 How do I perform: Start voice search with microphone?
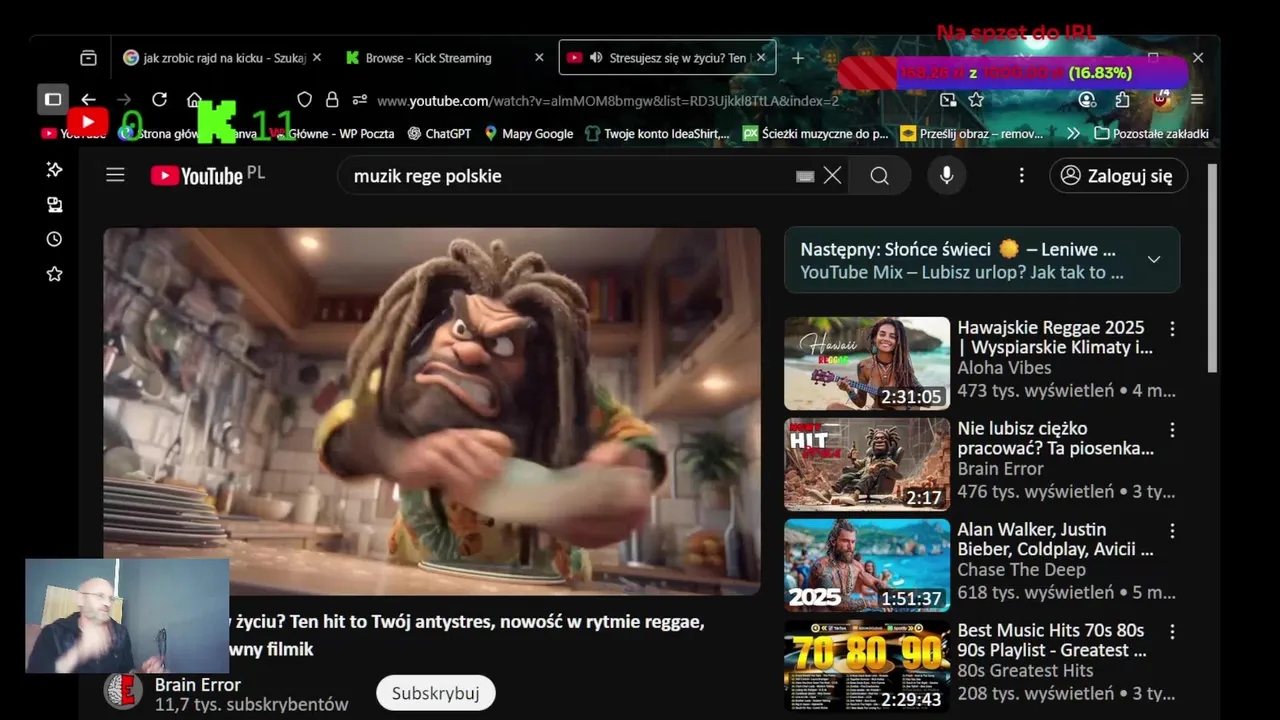point(946,176)
